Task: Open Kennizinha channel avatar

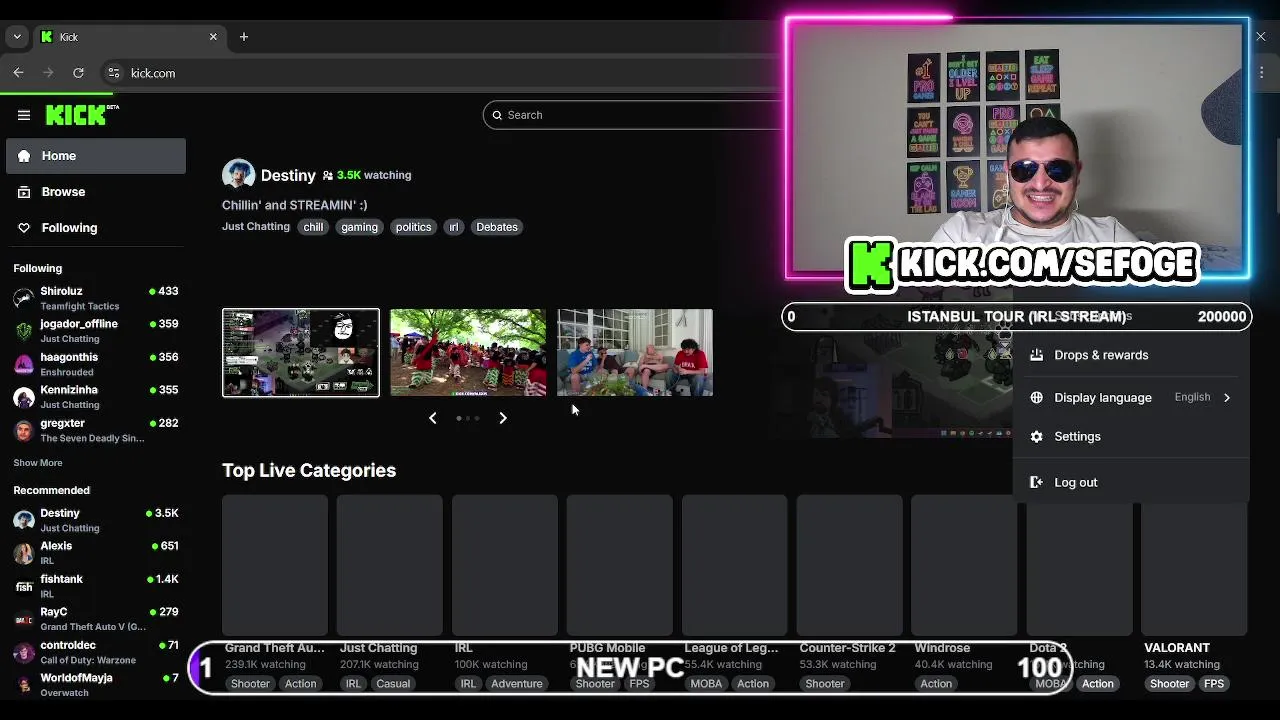Action: 24,397
